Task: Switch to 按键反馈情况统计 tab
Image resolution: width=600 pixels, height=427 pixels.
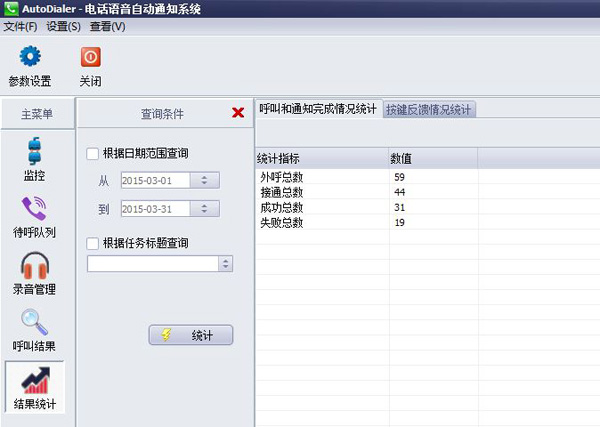Action: (x=429, y=110)
